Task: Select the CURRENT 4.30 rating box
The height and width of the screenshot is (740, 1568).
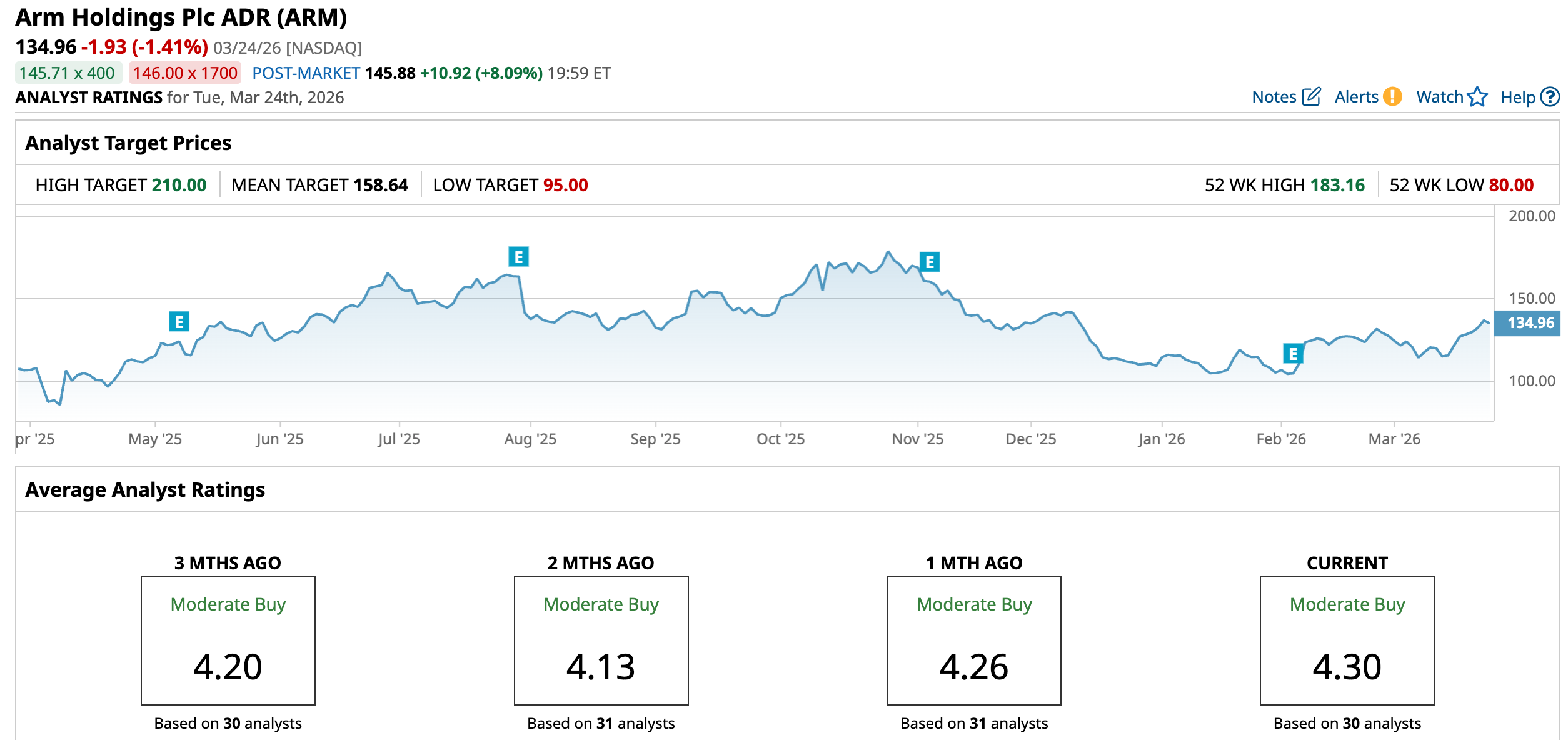Action: pyautogui.click(x=1347, y=641)
